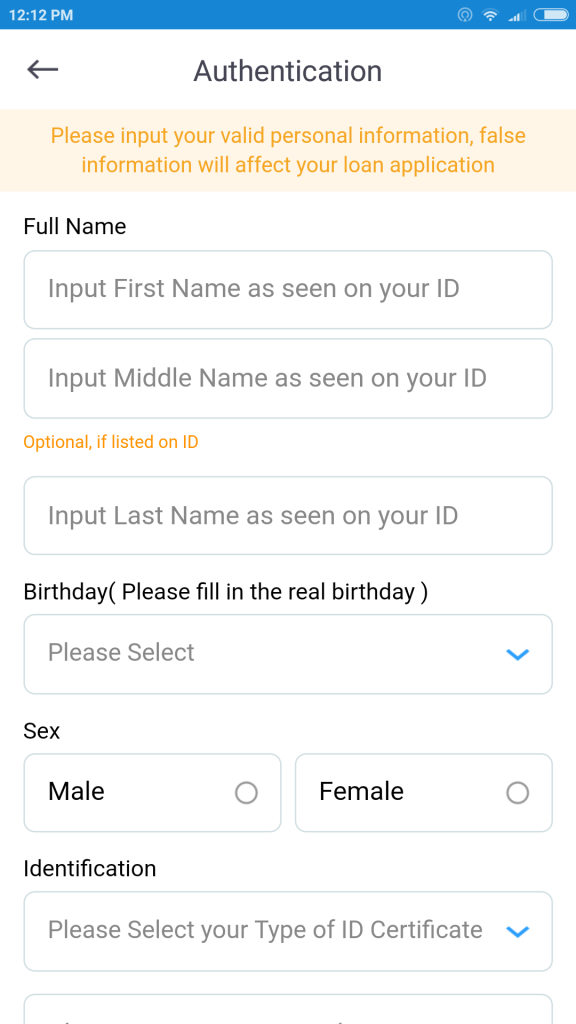Click the Authentication page title

pos(287,71)
